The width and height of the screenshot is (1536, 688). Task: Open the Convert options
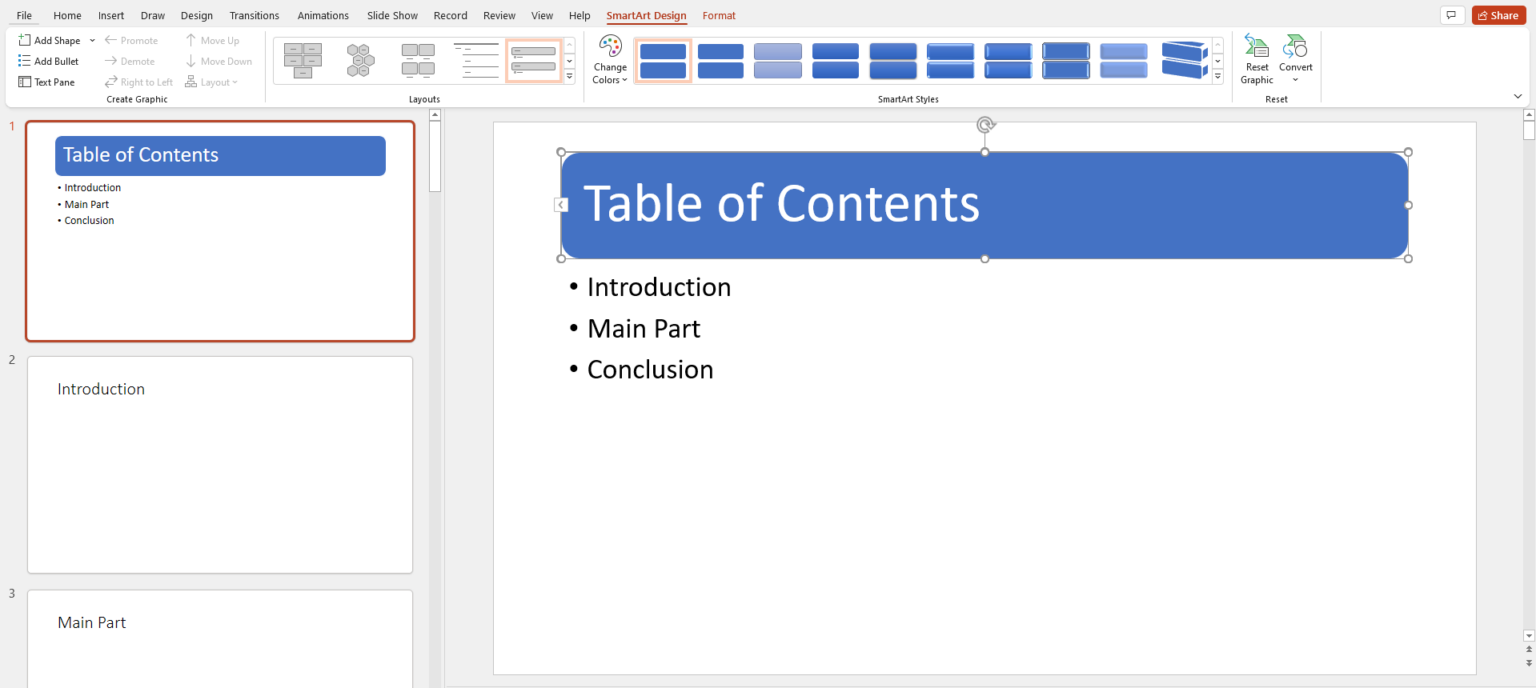[1295, 60]
